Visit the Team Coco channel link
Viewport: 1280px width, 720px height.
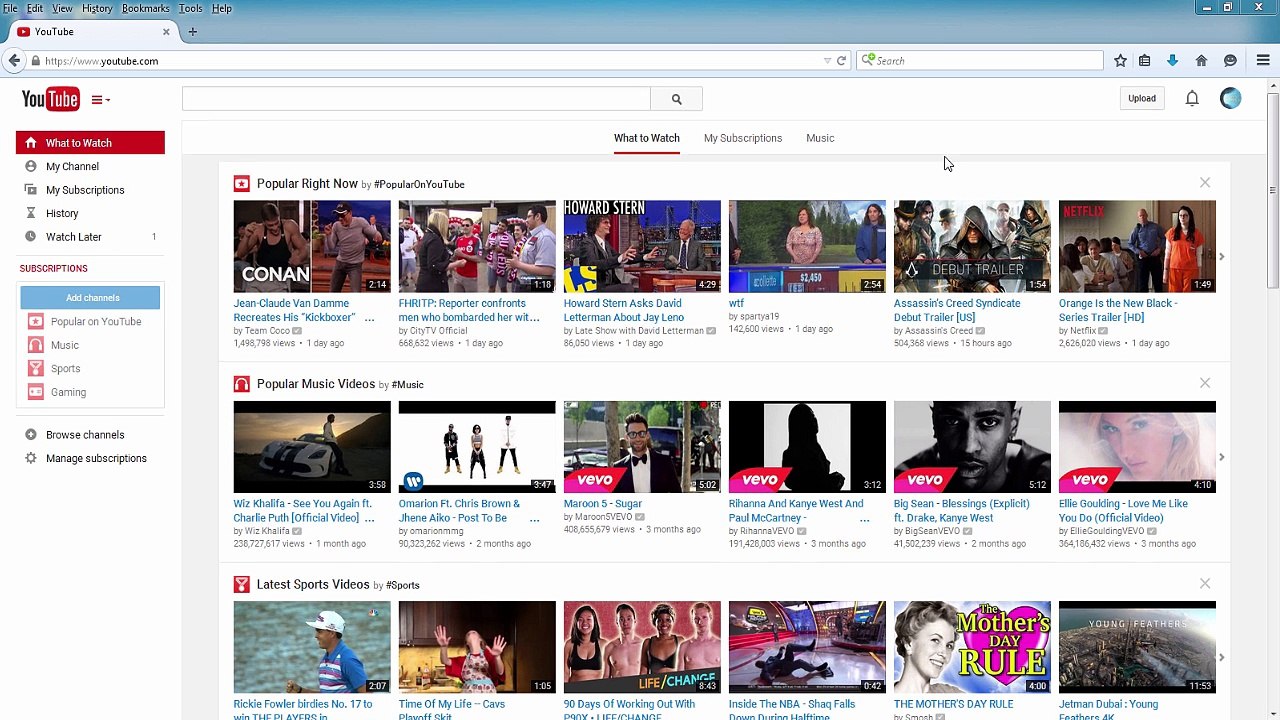point(267,331)
